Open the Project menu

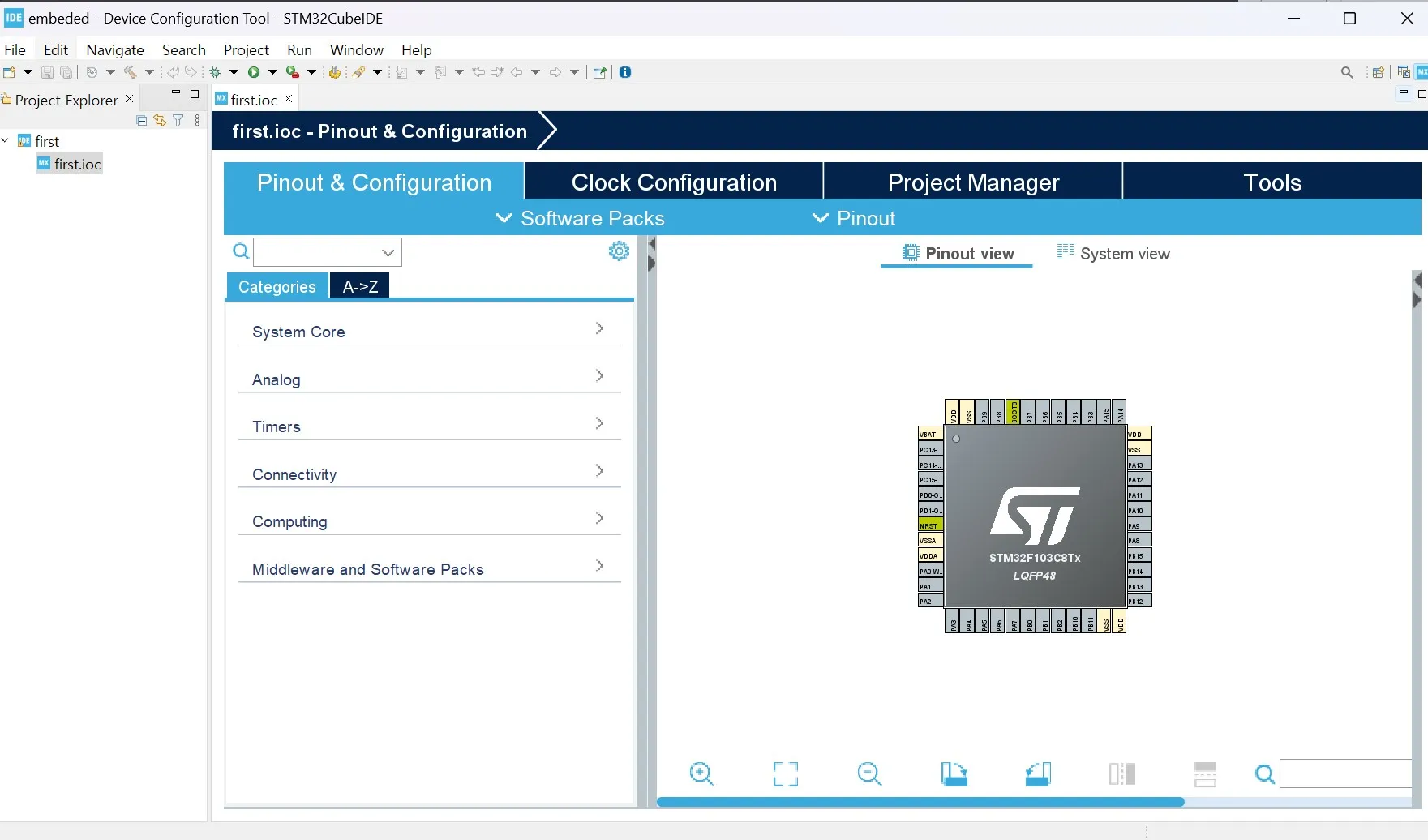[247, 49]
